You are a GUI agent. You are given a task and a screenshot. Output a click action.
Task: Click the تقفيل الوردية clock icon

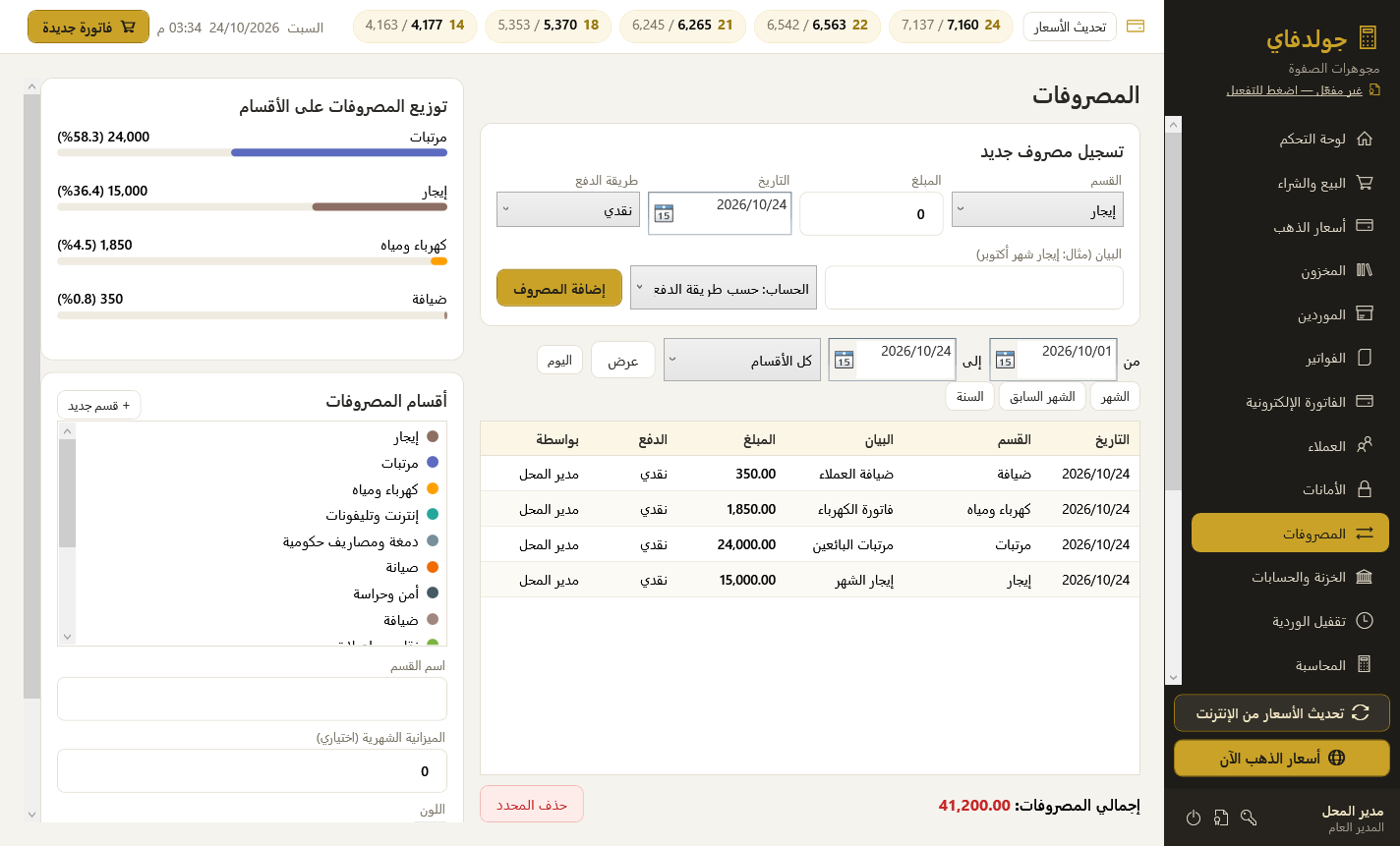(1364, 620)
